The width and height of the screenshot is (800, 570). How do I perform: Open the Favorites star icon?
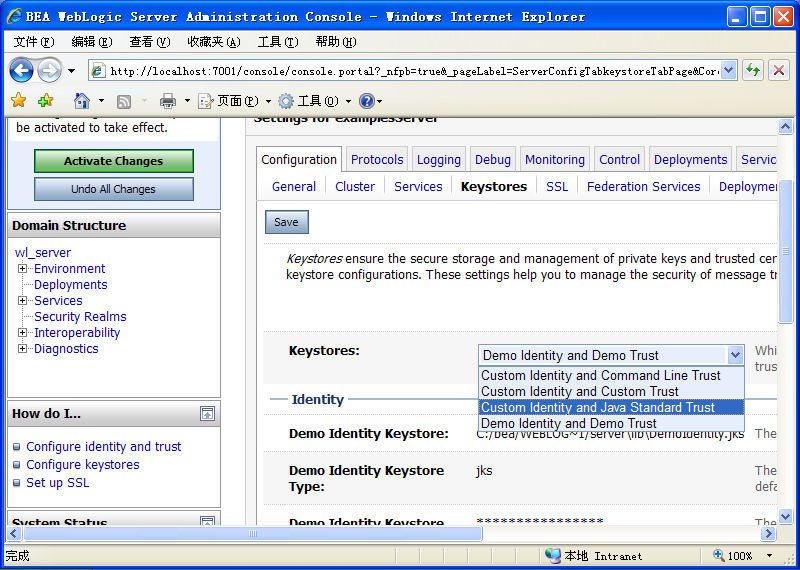pyautogui.click(x=18, y=101)
